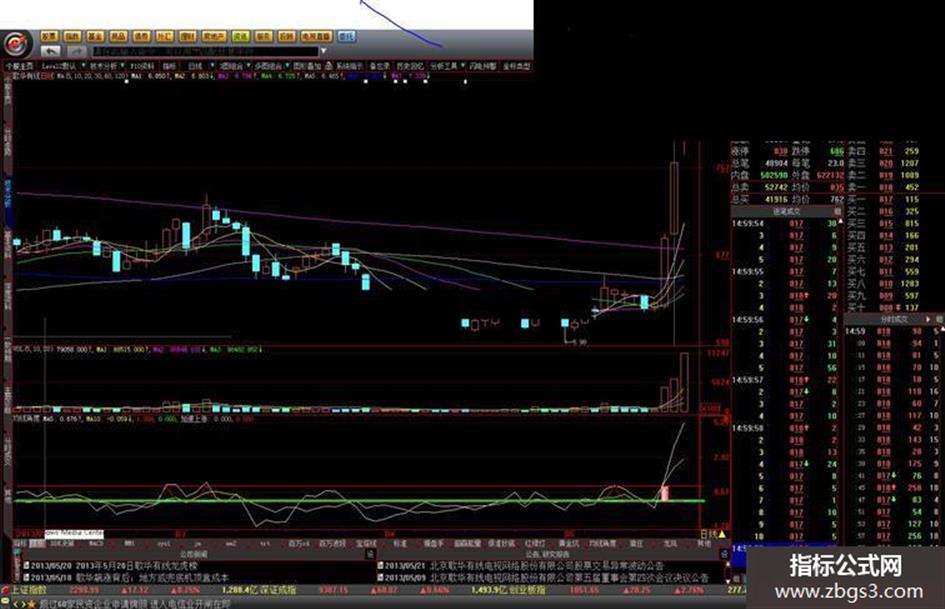This screenshot has height=609, width=945.
Task: Go back with the left arrow button
Action: (51, 51)
